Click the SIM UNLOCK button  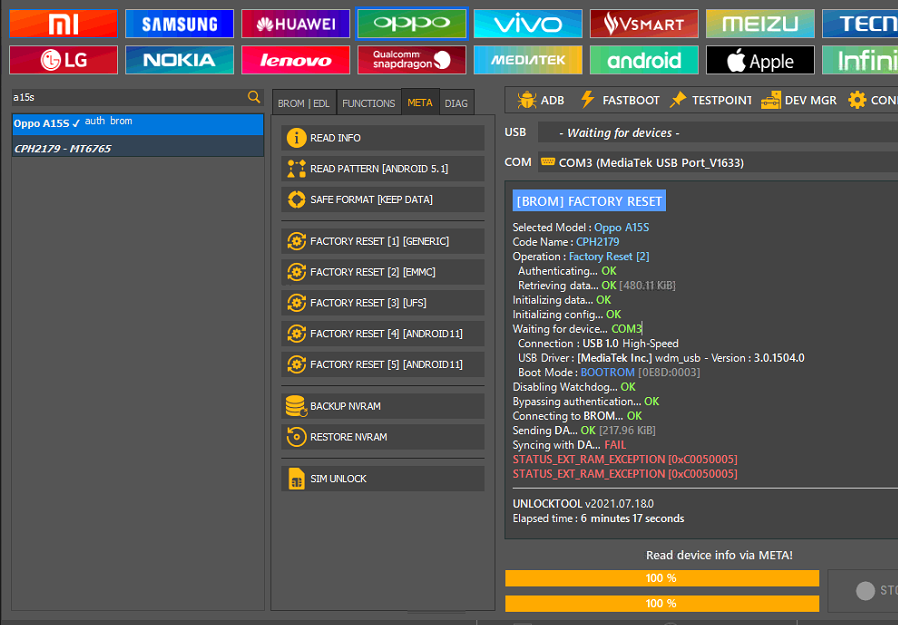click(383, 479)
